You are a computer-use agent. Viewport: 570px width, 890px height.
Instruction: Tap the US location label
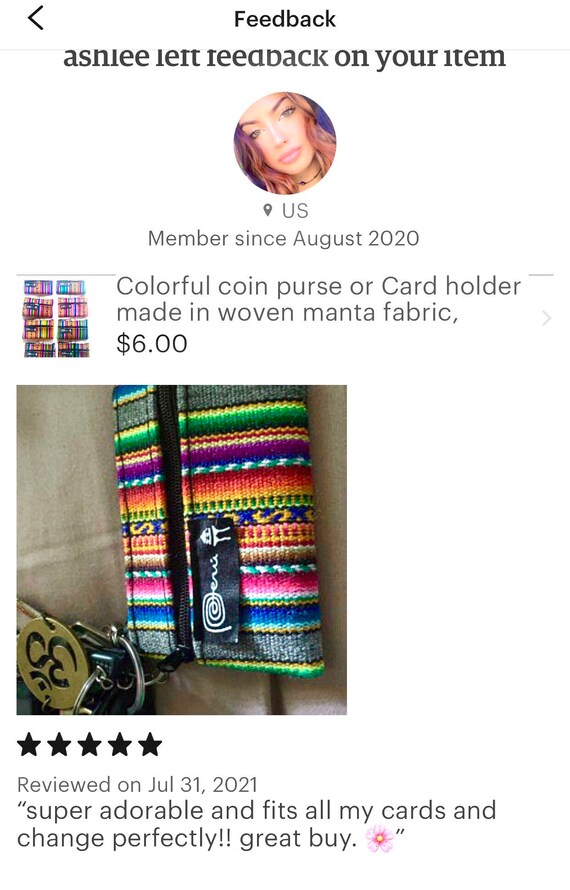pyautogui.click(x=295, y=211)
